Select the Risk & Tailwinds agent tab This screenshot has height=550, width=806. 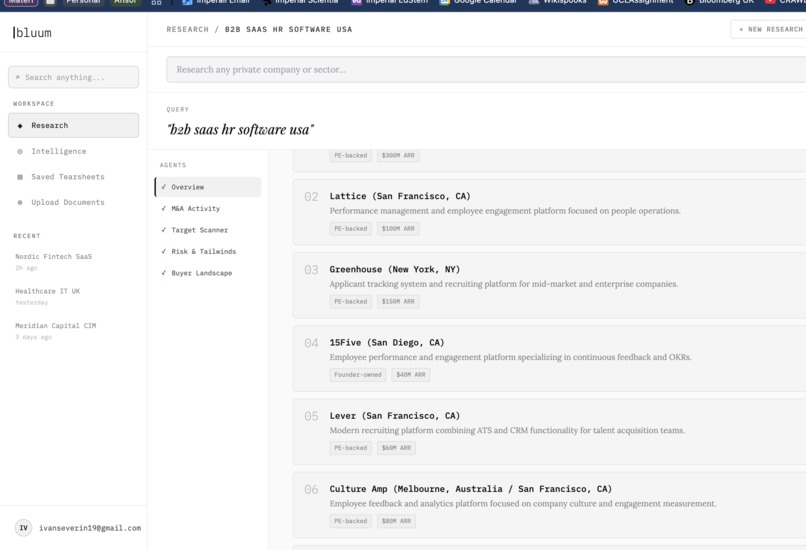(x=204, y=252)
